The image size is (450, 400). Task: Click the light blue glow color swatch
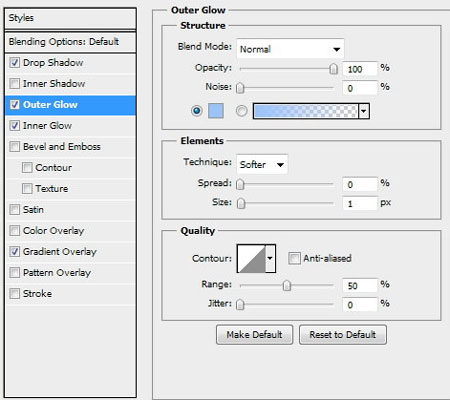coord(216,111)
